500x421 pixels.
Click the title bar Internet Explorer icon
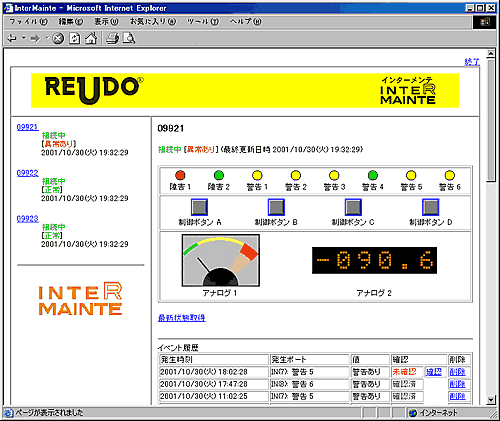(x=8, y=8)
